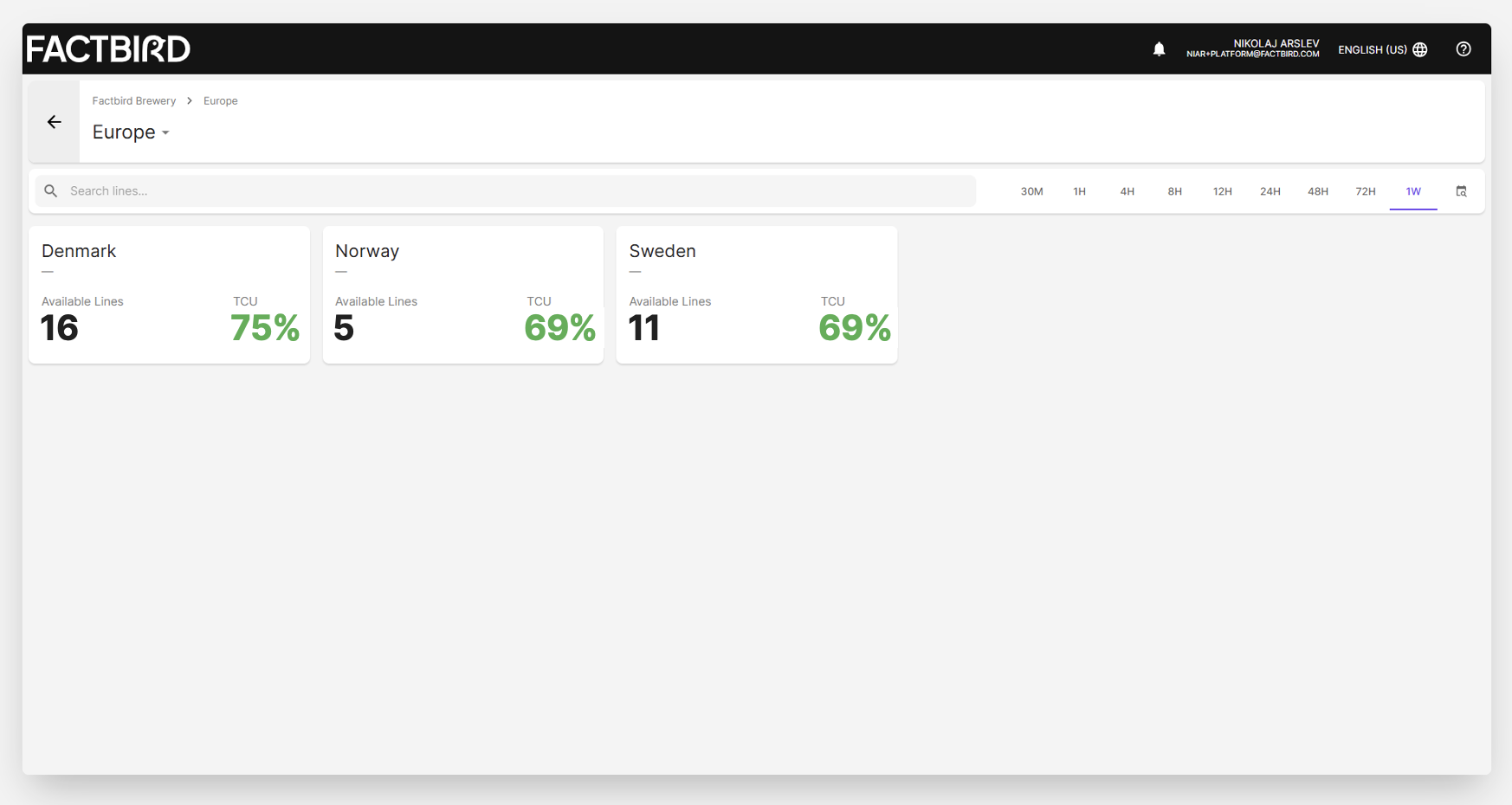Select the 4H time range tab

point(1127,191)
